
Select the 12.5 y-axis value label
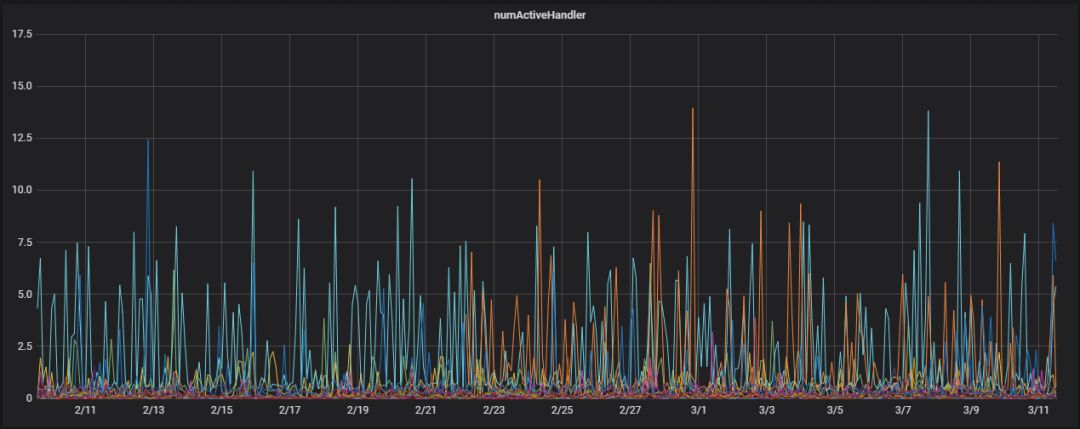[23, 138]
